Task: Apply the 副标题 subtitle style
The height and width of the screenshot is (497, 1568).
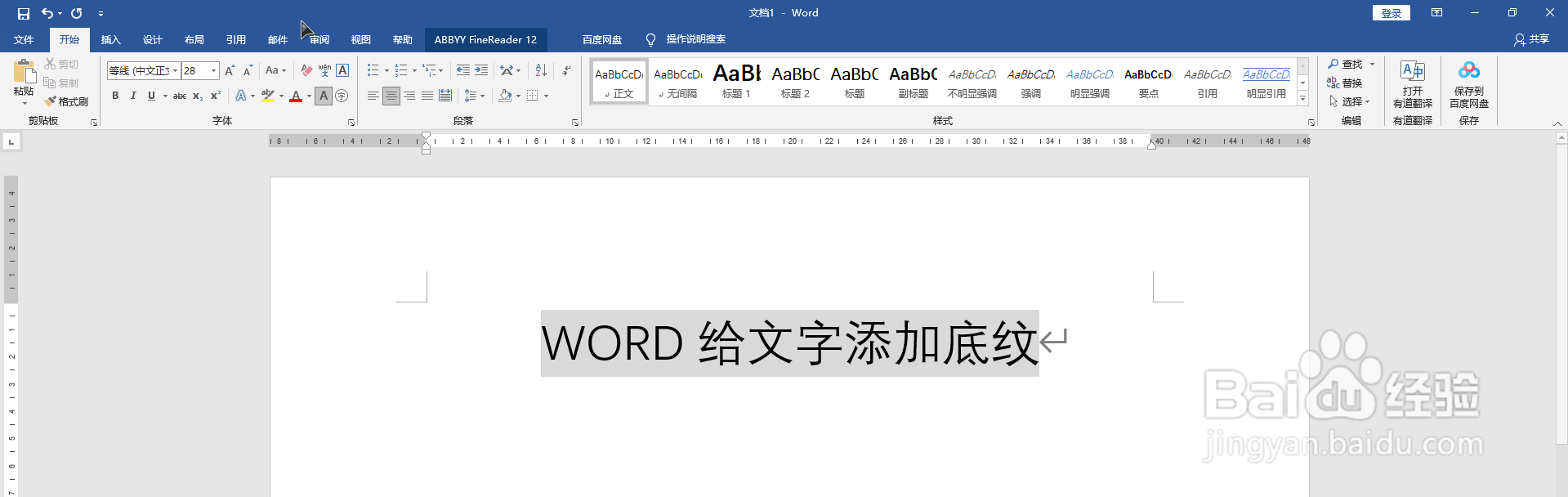Action: [913, 81]
